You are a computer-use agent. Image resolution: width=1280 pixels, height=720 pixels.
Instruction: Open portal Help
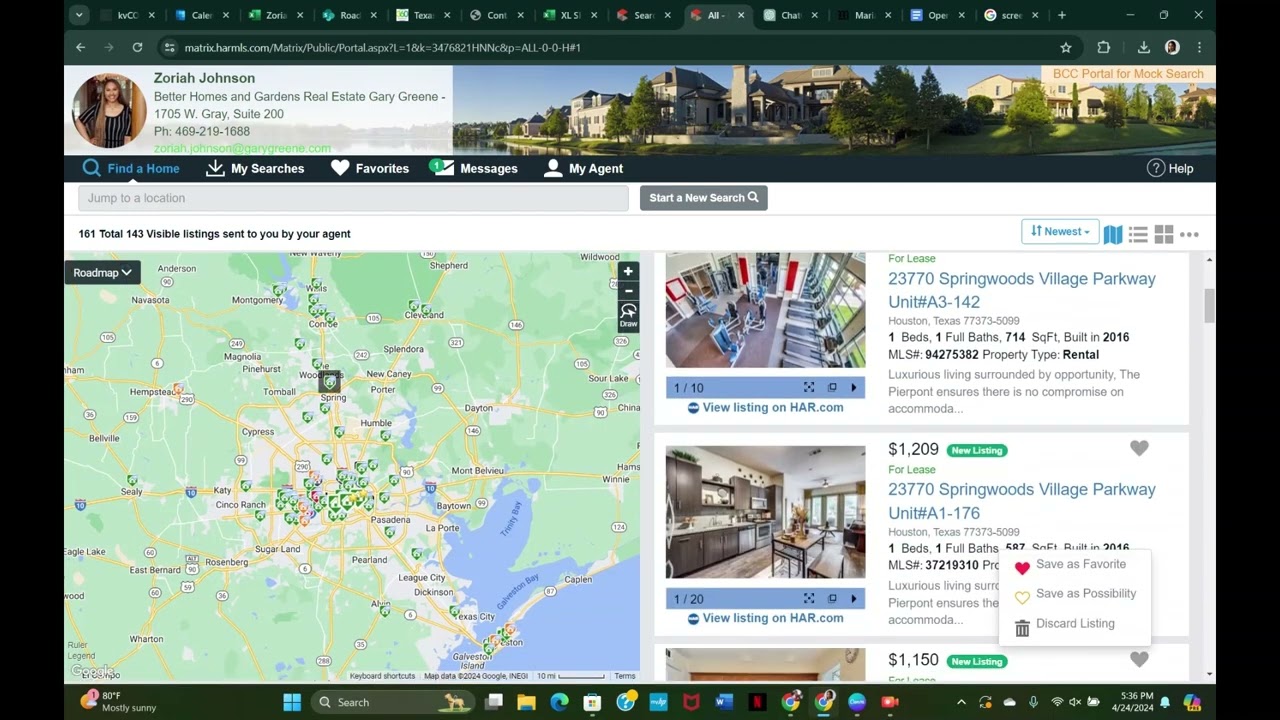[x=1170, y=168]
